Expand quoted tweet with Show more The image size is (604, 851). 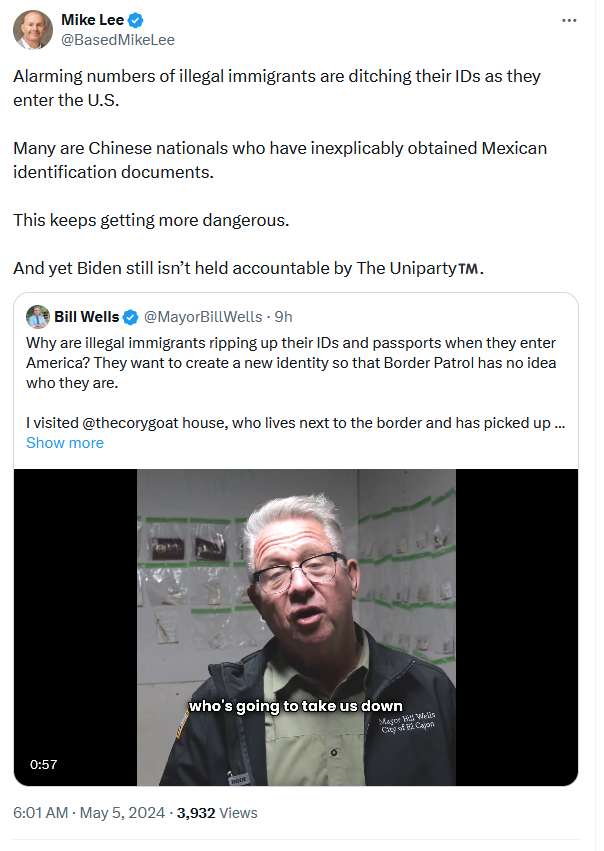coord(65,443)
